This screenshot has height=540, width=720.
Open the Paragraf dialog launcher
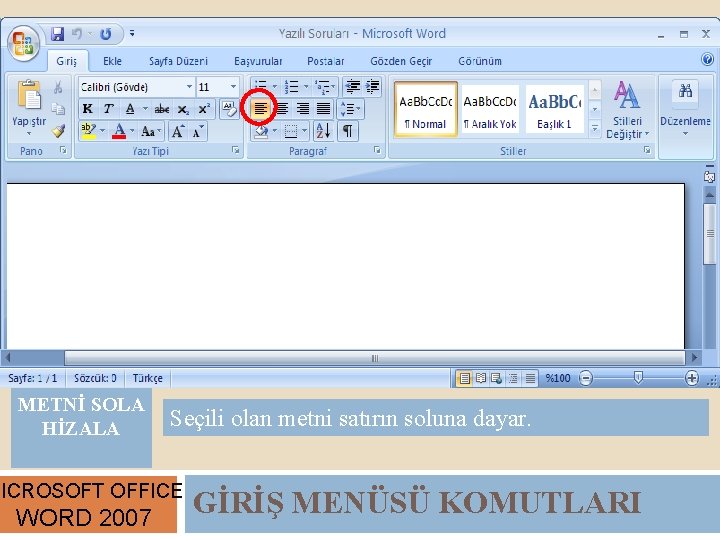click(377, 150)
